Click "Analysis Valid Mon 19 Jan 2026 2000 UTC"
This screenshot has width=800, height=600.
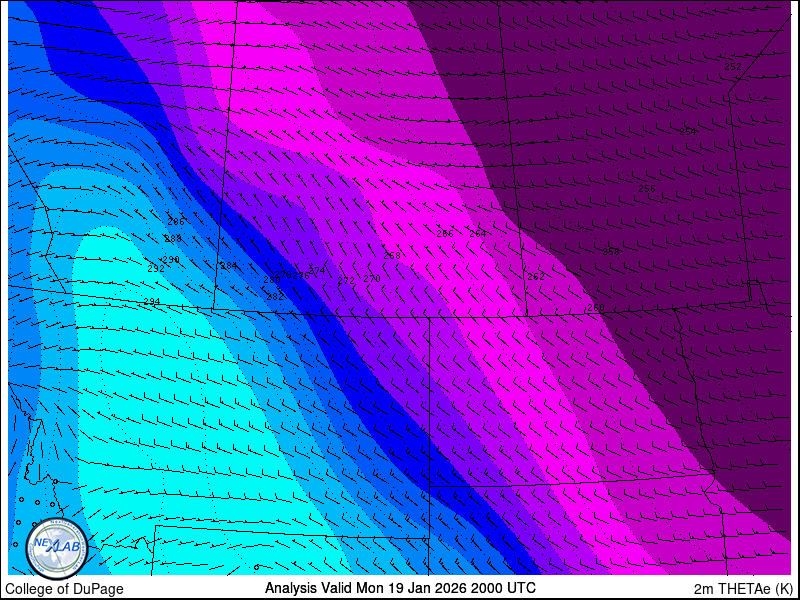400,588
